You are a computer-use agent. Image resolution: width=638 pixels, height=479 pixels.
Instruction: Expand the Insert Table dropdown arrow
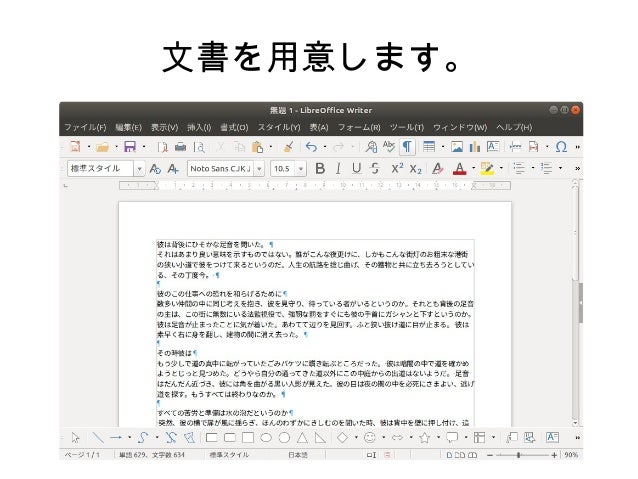coord(443,147)
